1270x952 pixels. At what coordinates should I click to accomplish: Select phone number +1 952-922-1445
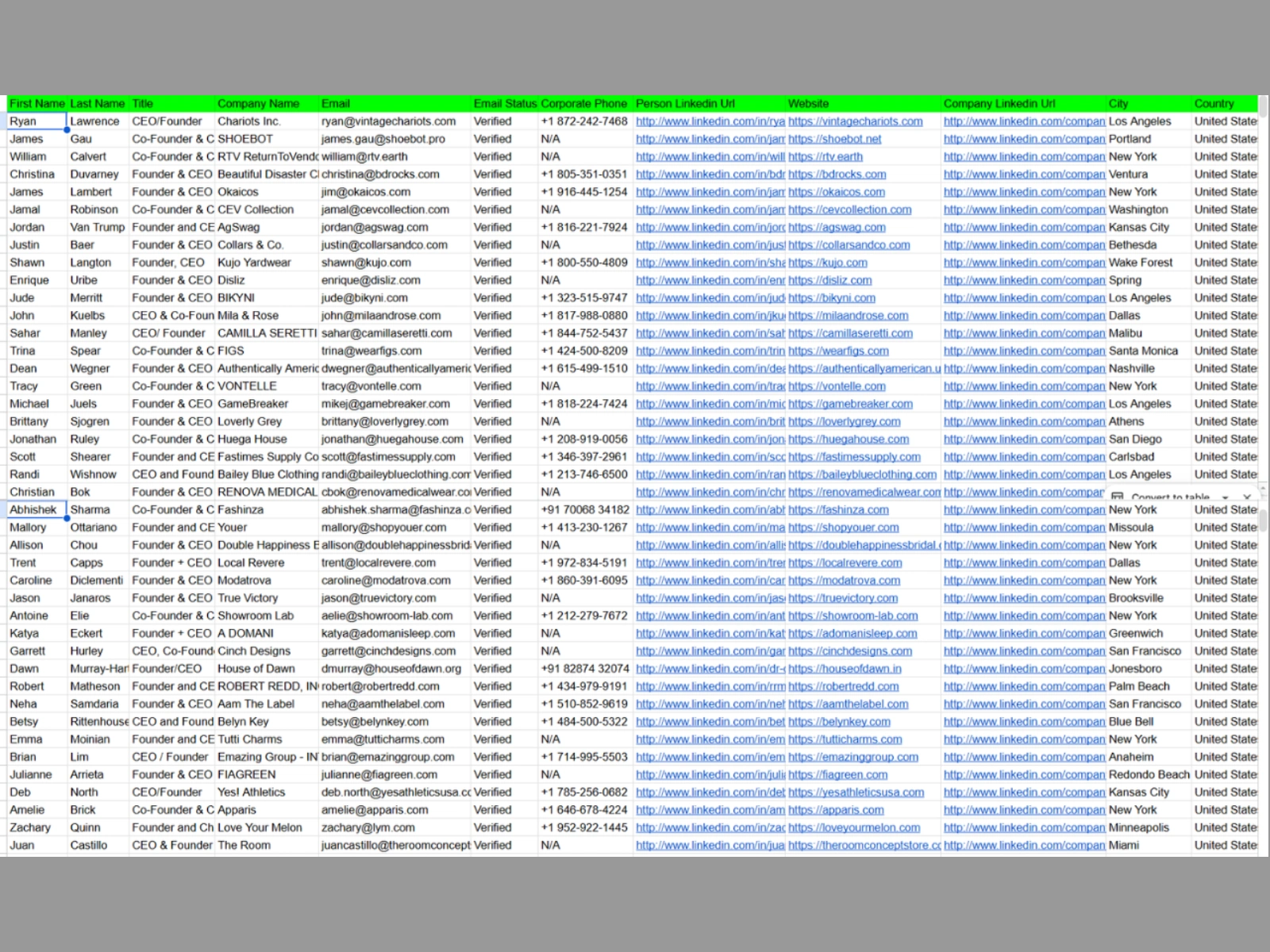click(x=586, y=827)
